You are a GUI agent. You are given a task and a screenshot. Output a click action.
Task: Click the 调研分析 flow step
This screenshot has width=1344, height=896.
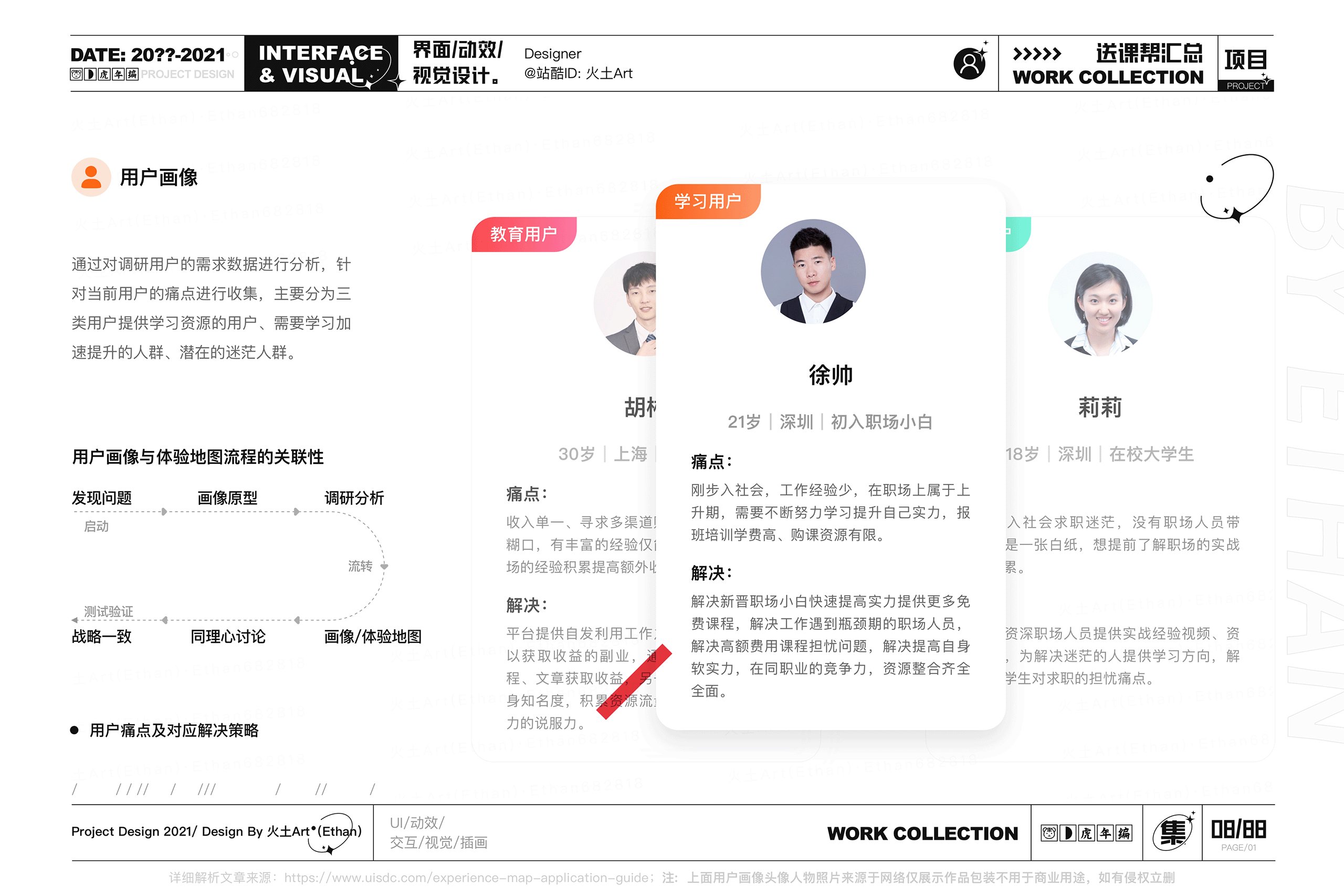[354, 498]
